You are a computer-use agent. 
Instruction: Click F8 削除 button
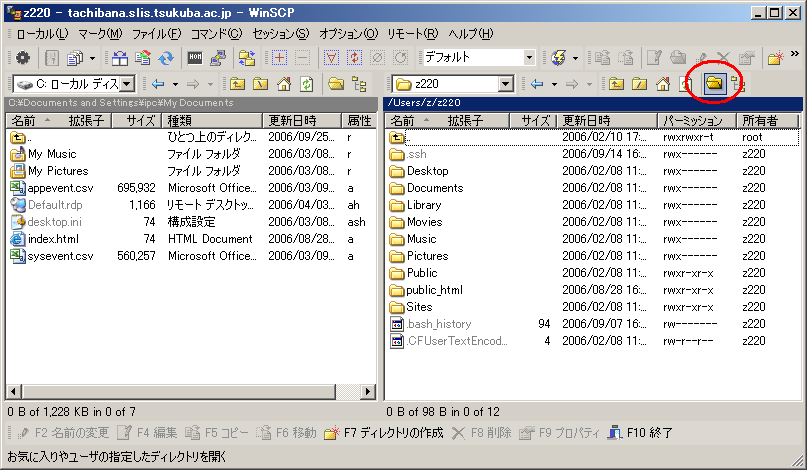point(482,433)
